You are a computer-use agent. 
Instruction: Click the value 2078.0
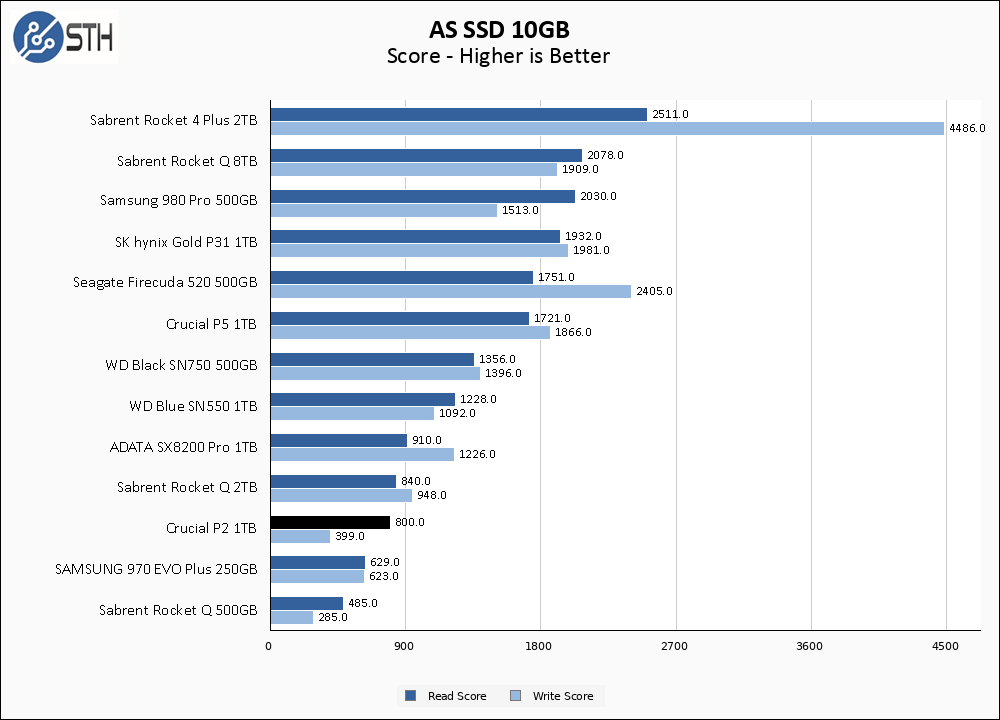[605, 155]
